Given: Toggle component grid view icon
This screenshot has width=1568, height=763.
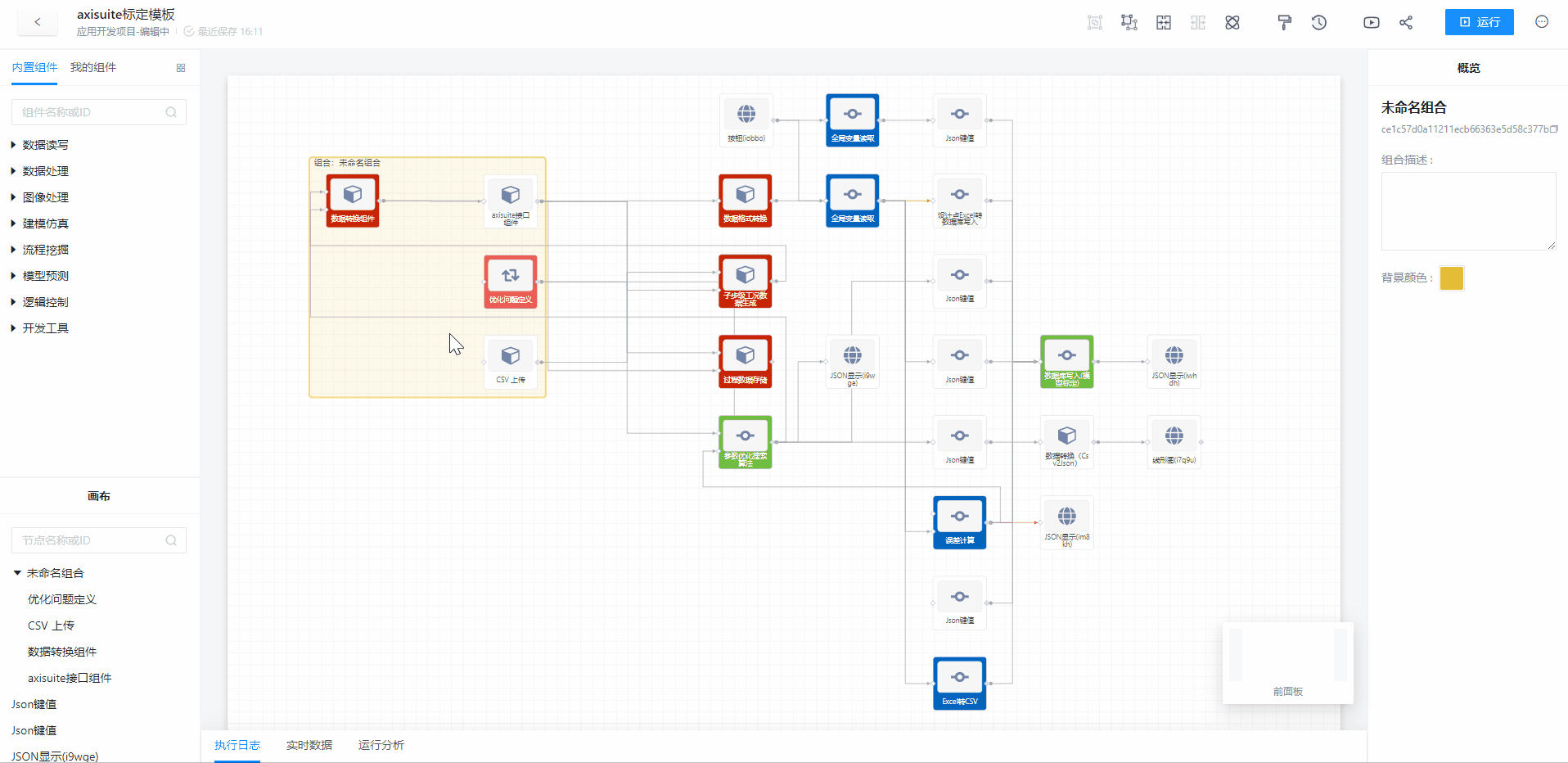Looking at the screenshot, I should (x=181, y=68).
